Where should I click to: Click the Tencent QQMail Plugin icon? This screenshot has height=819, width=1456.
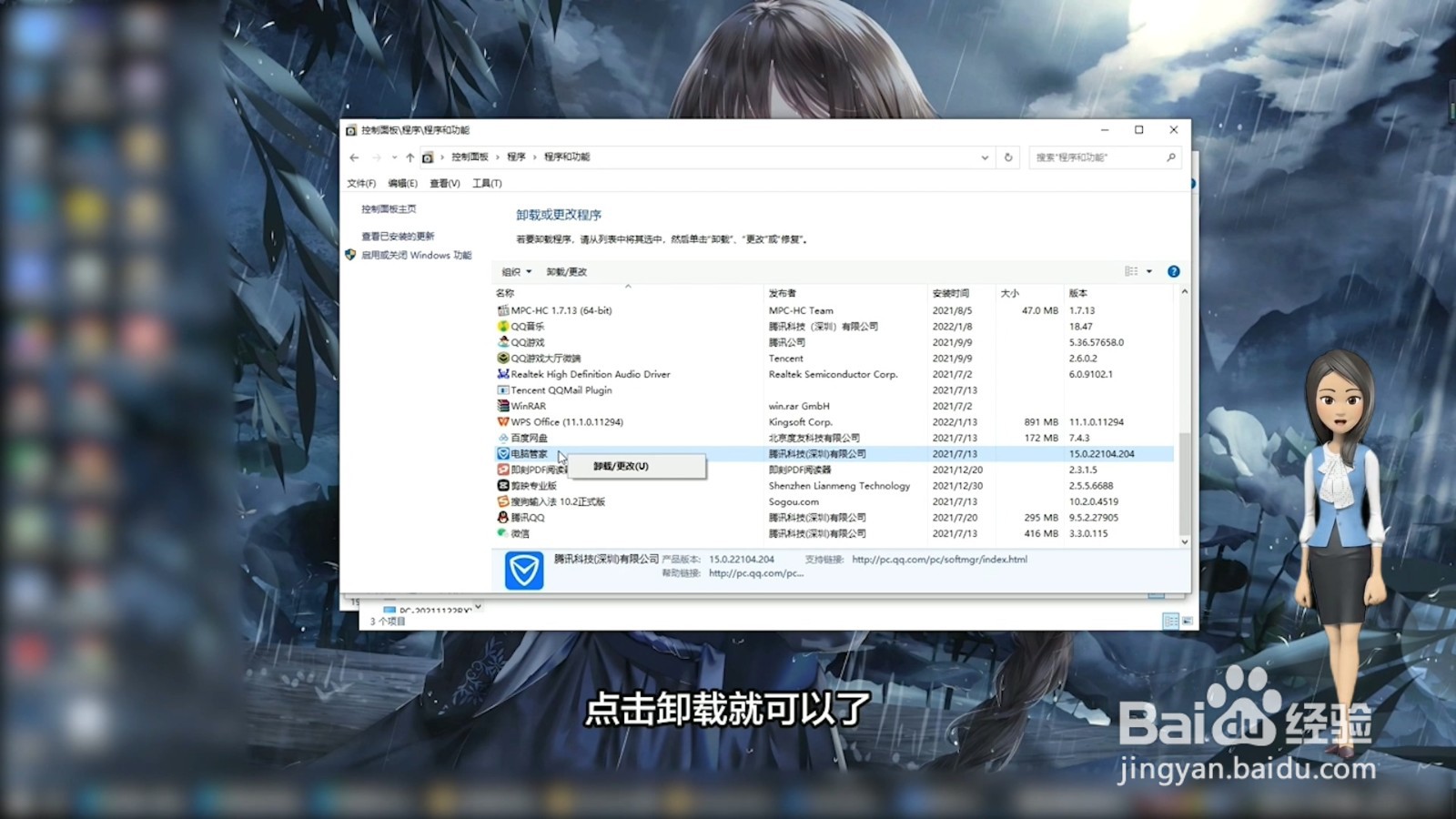pos(502,389)
